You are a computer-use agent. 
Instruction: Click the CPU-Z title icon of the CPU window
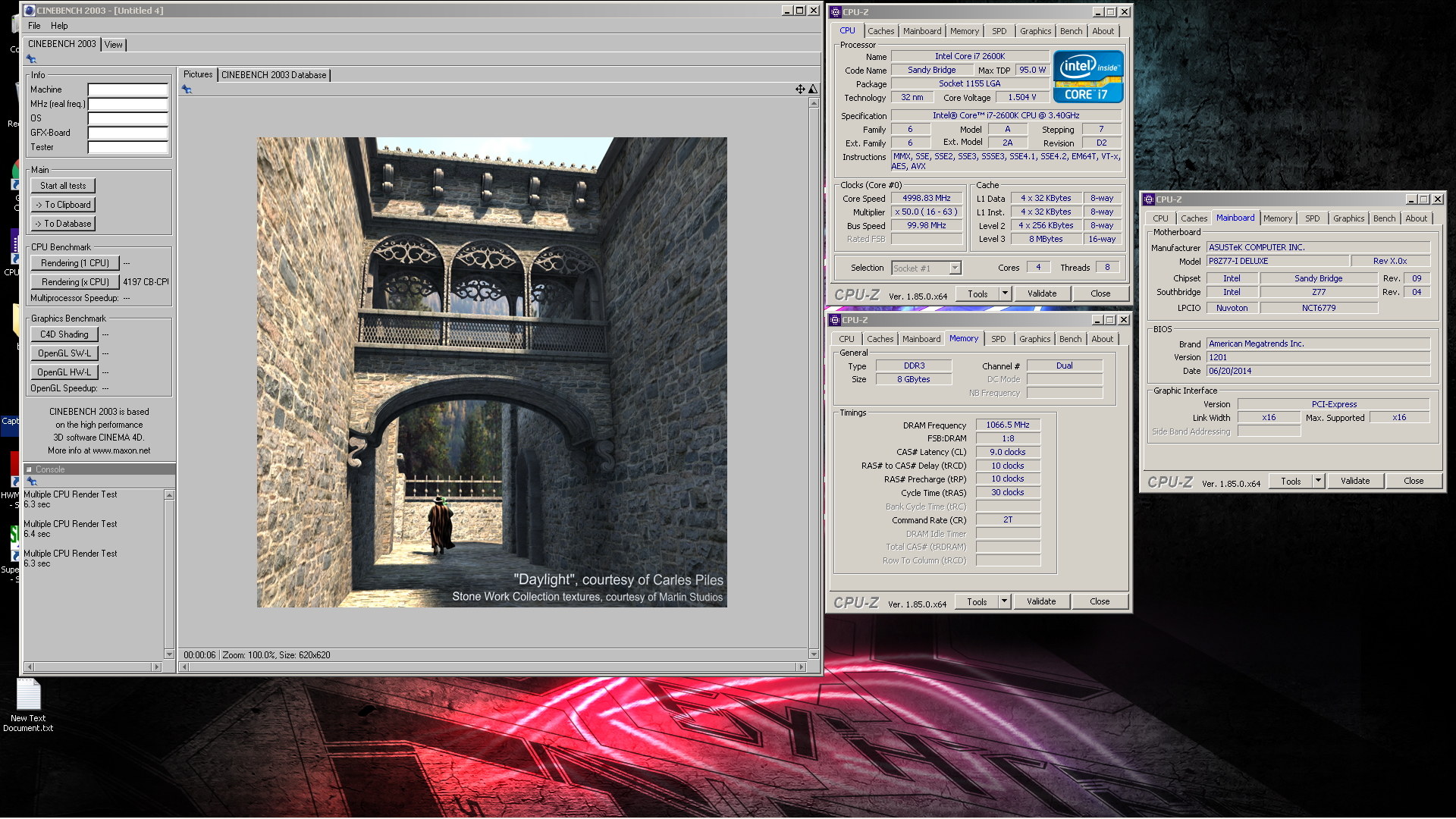click(836, 12)
